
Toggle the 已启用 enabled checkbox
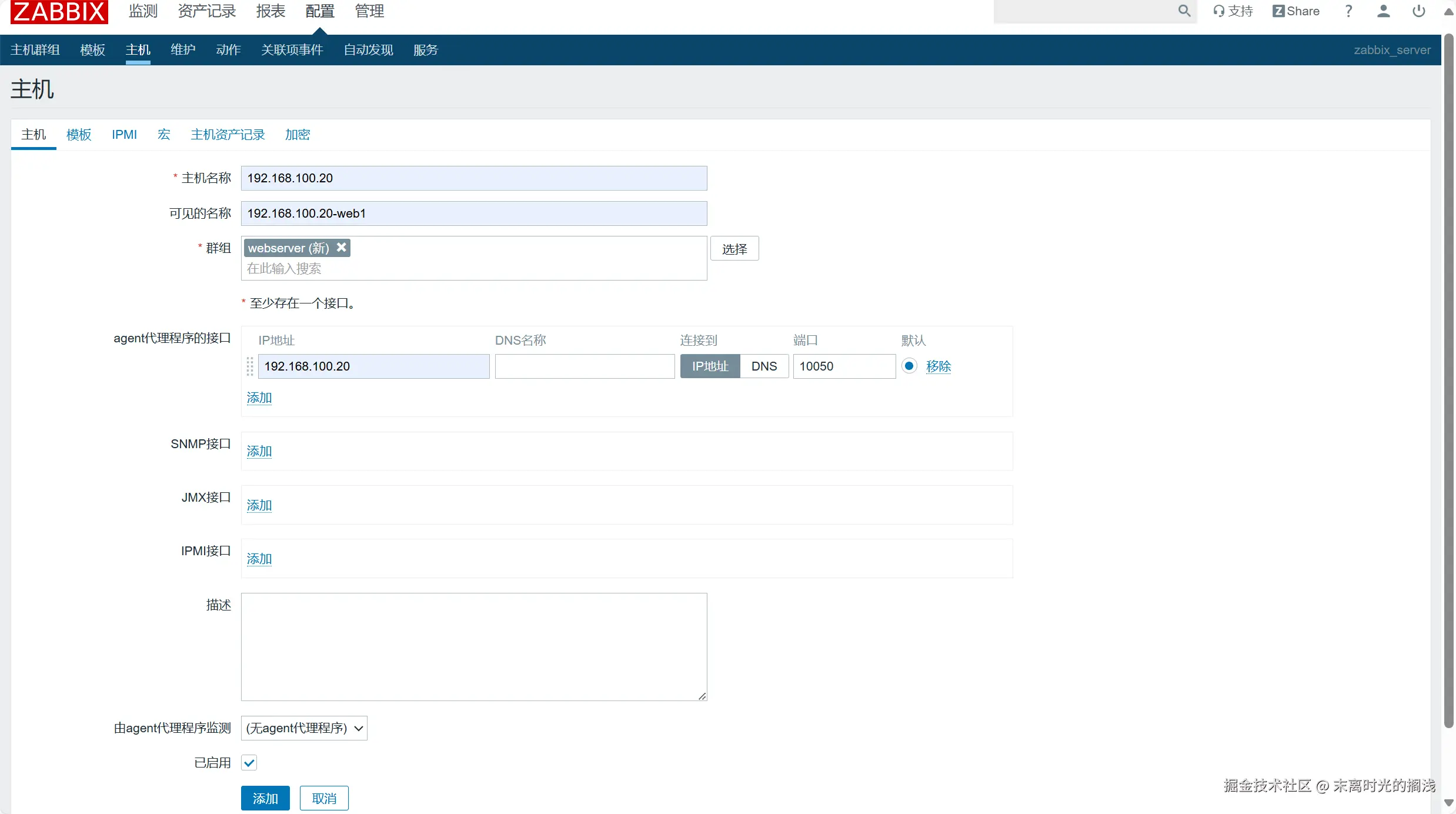click(249, 763)
